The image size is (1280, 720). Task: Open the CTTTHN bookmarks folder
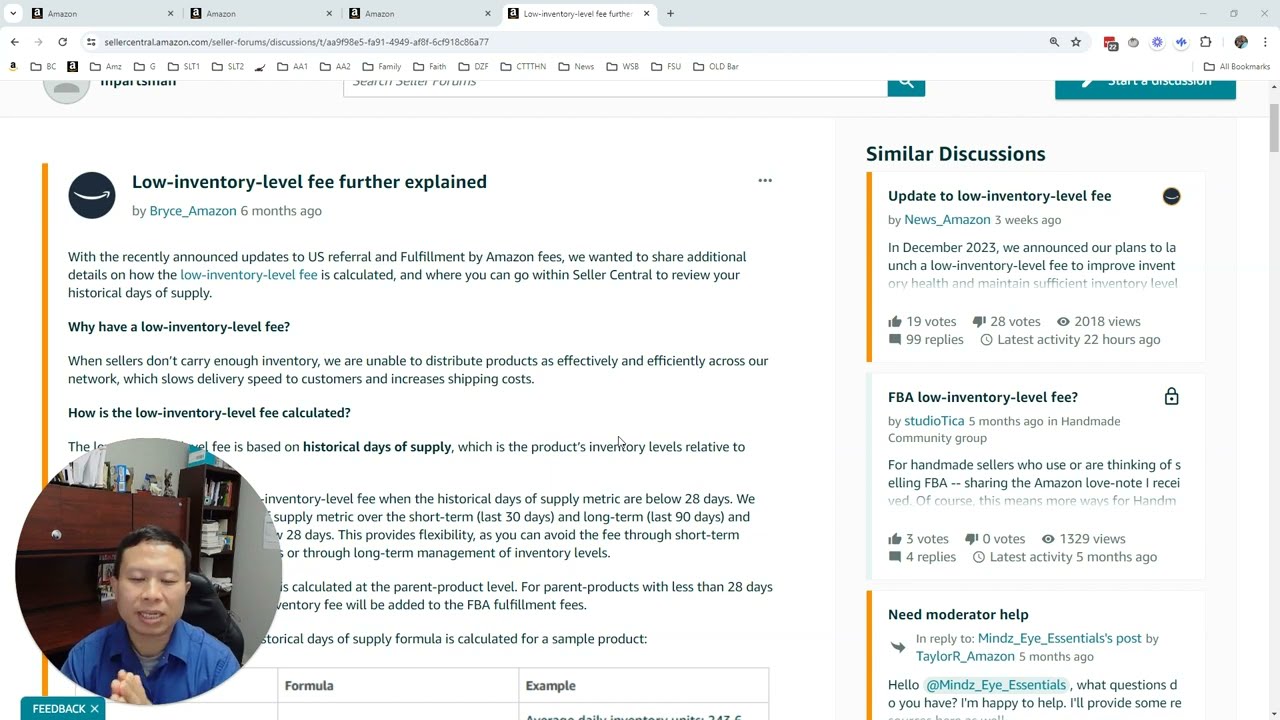(x=523, y=66)
